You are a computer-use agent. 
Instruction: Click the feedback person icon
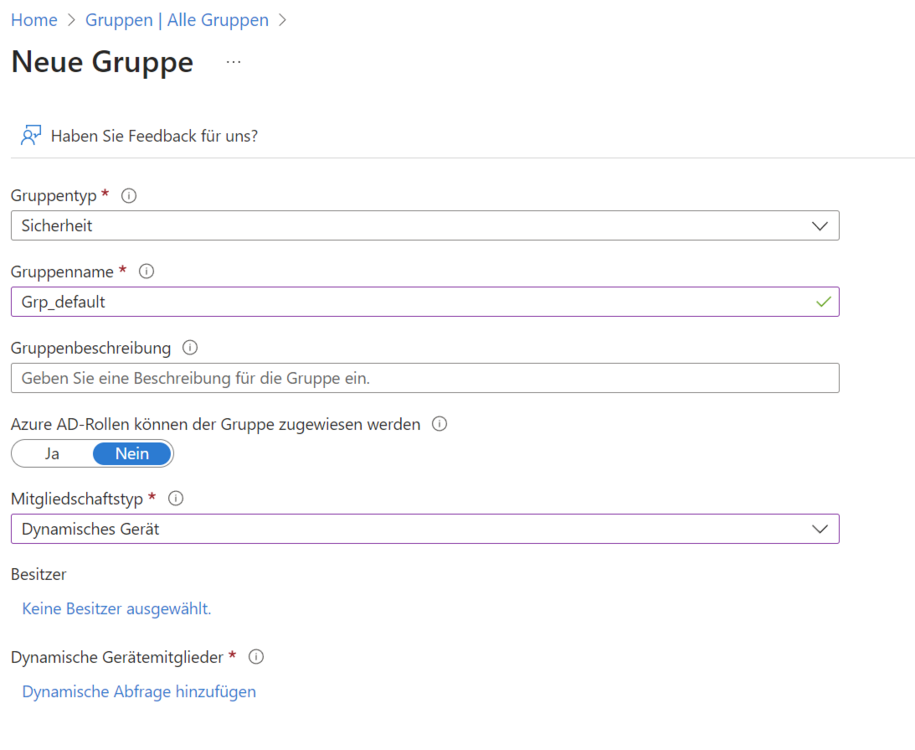click(31, 135)
